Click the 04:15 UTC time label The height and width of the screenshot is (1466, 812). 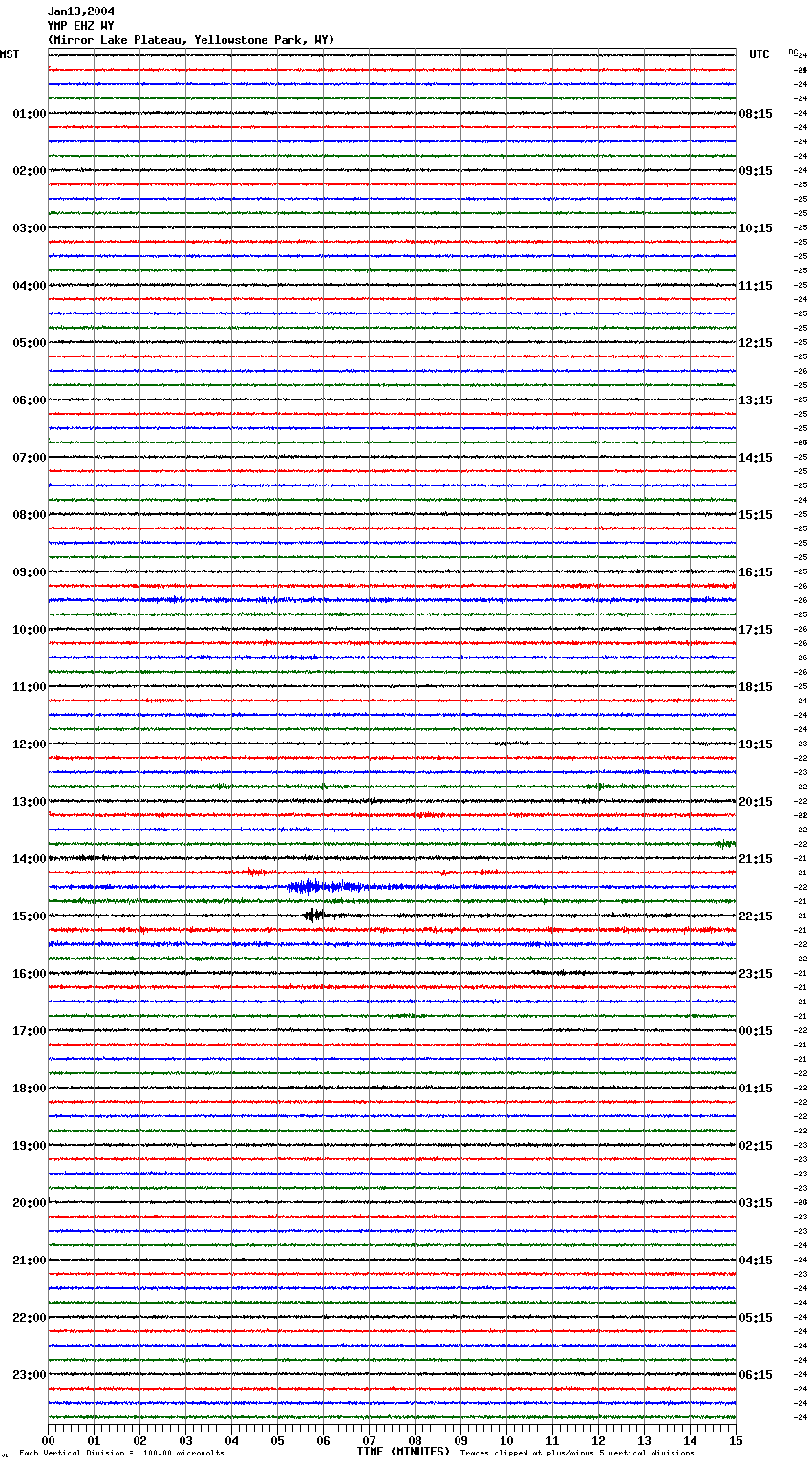(756, 1261)
